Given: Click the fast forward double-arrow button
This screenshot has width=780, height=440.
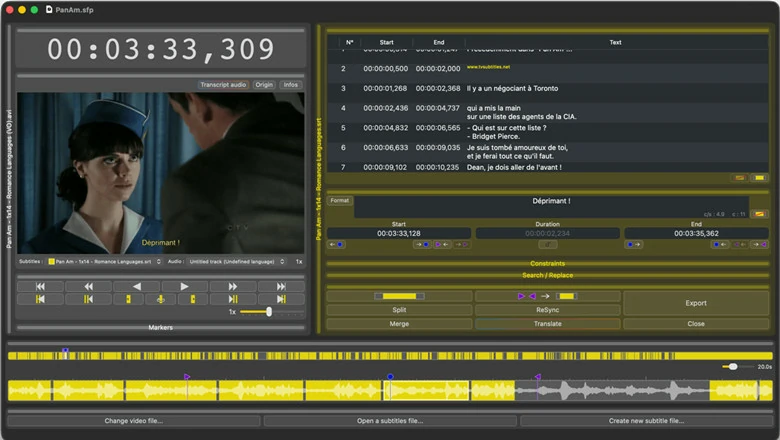Looking at the screenshot, I should pos(232,286).
